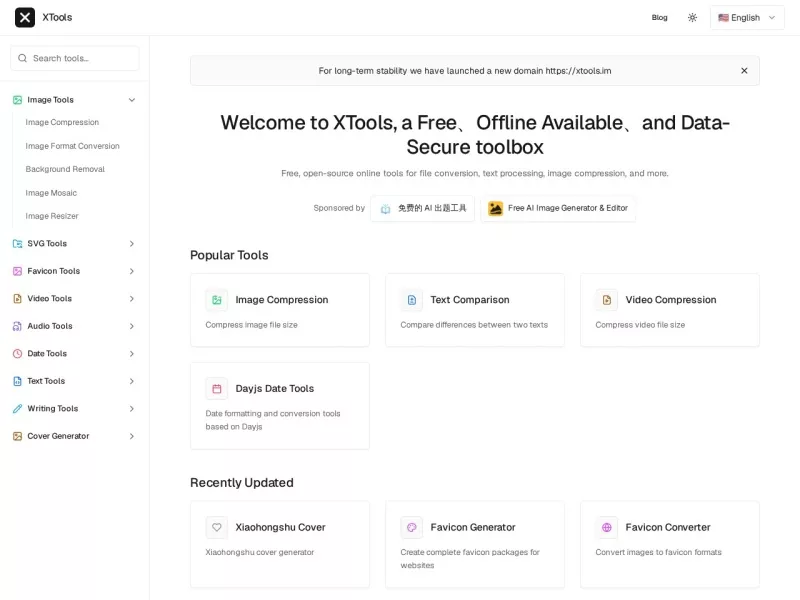Click the Image Tools label in sidebar
Viewport: 800px width, 600px height.
click(51, 100)
